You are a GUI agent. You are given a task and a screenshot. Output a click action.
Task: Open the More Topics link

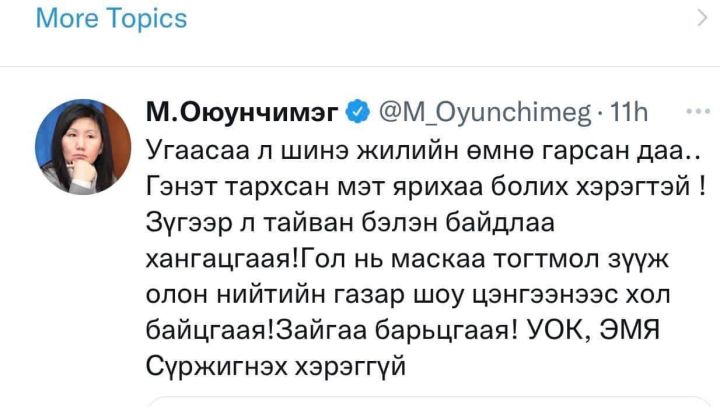pos(111,19)
